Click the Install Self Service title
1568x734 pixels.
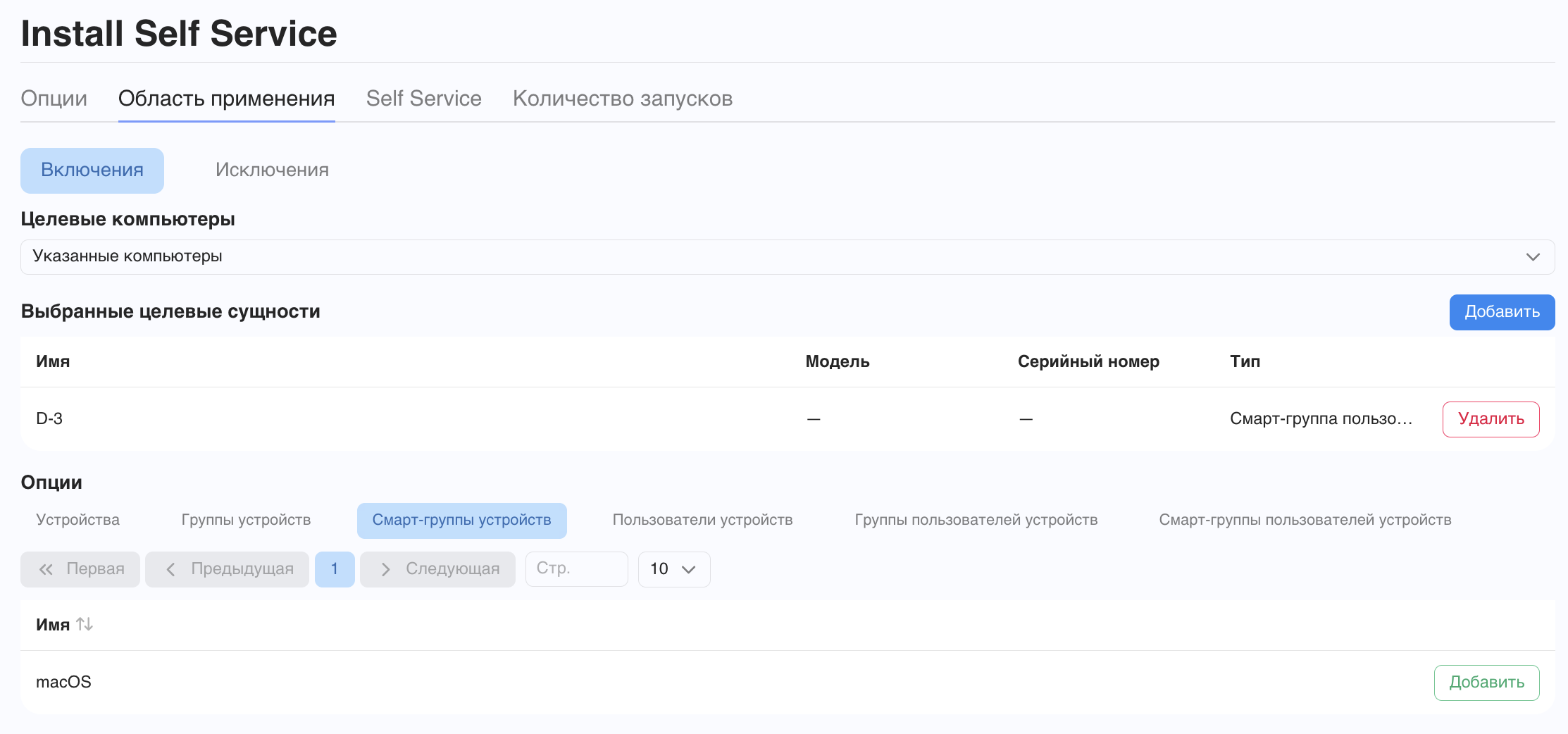point(179,34)
